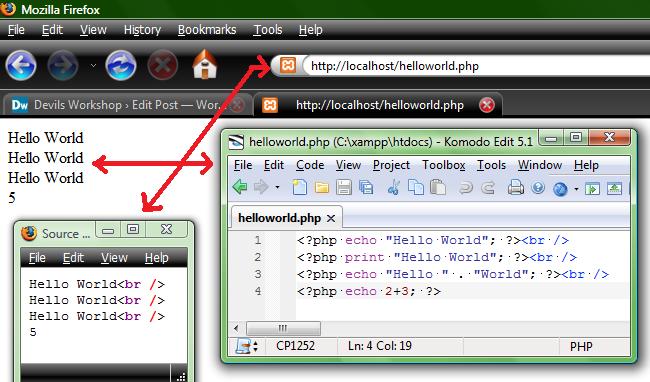
Task: Create a new file in Komodo toolbar
Action: 299,188
